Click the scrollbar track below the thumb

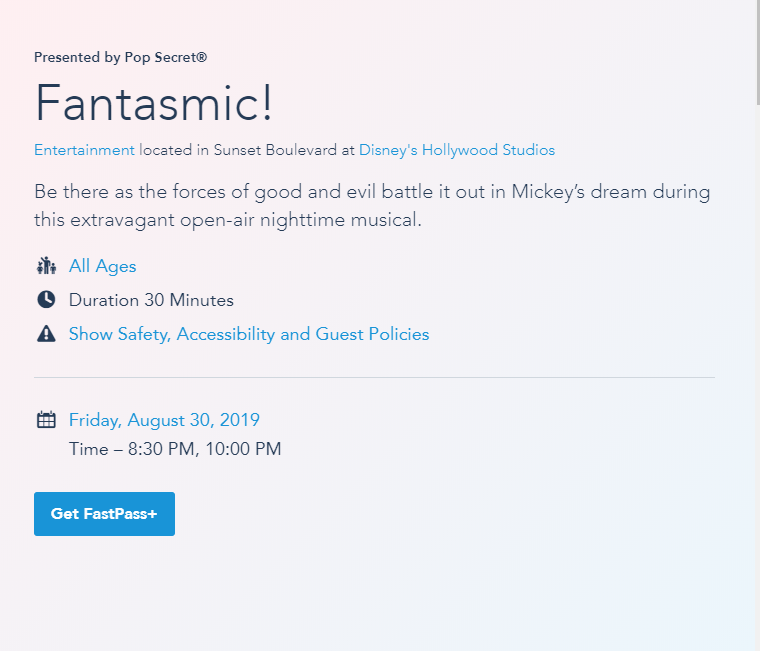tap(755, 400)
